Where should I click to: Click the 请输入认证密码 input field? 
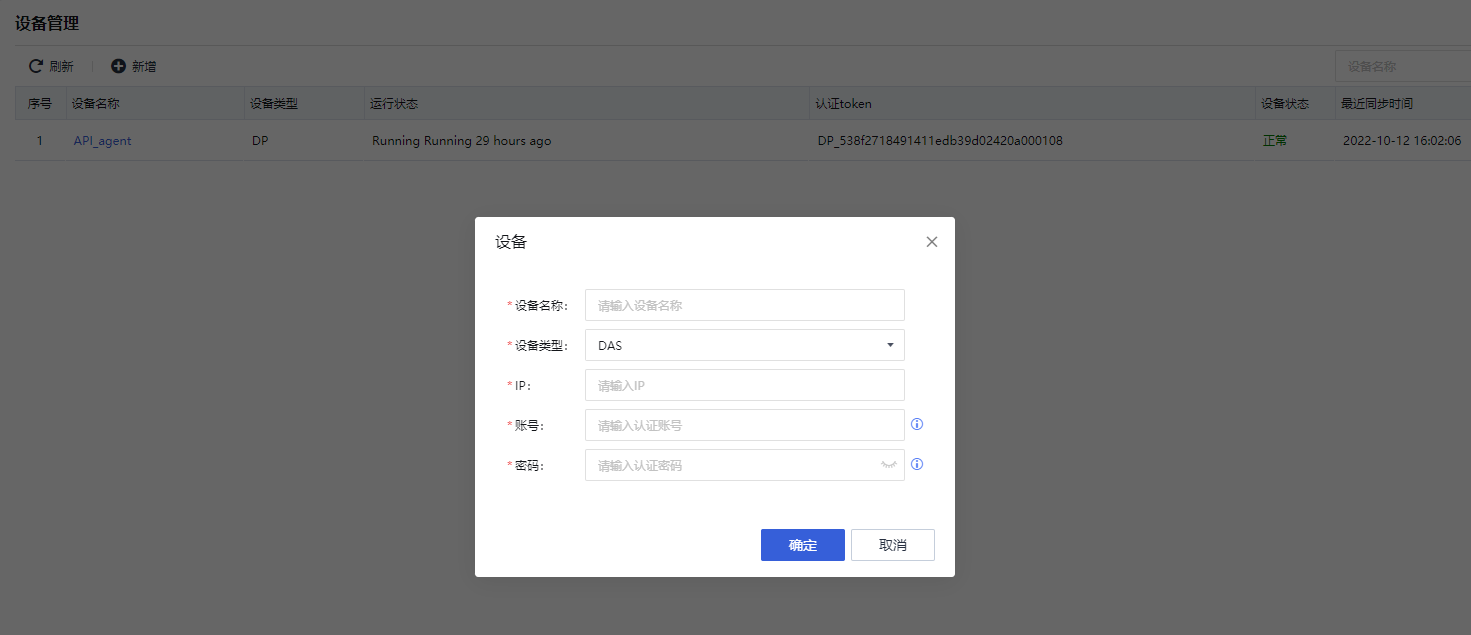[730, 464]
